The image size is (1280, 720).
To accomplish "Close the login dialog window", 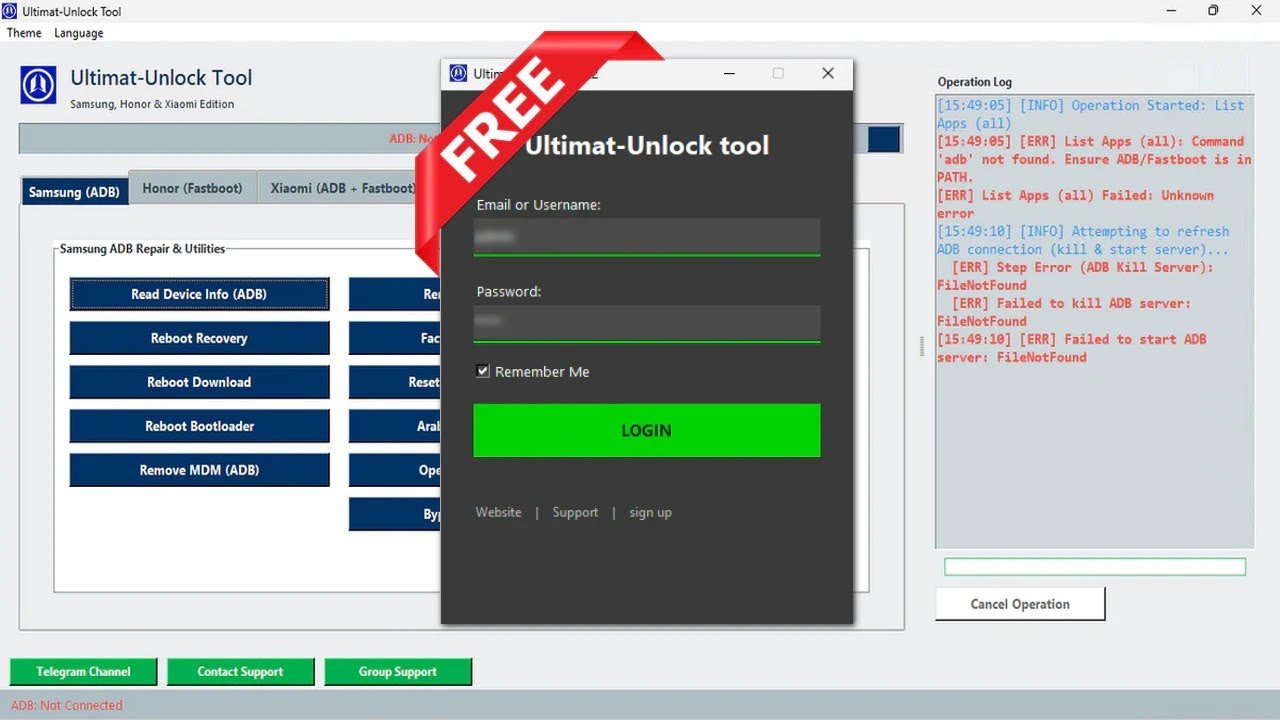I will coord(827,73).
